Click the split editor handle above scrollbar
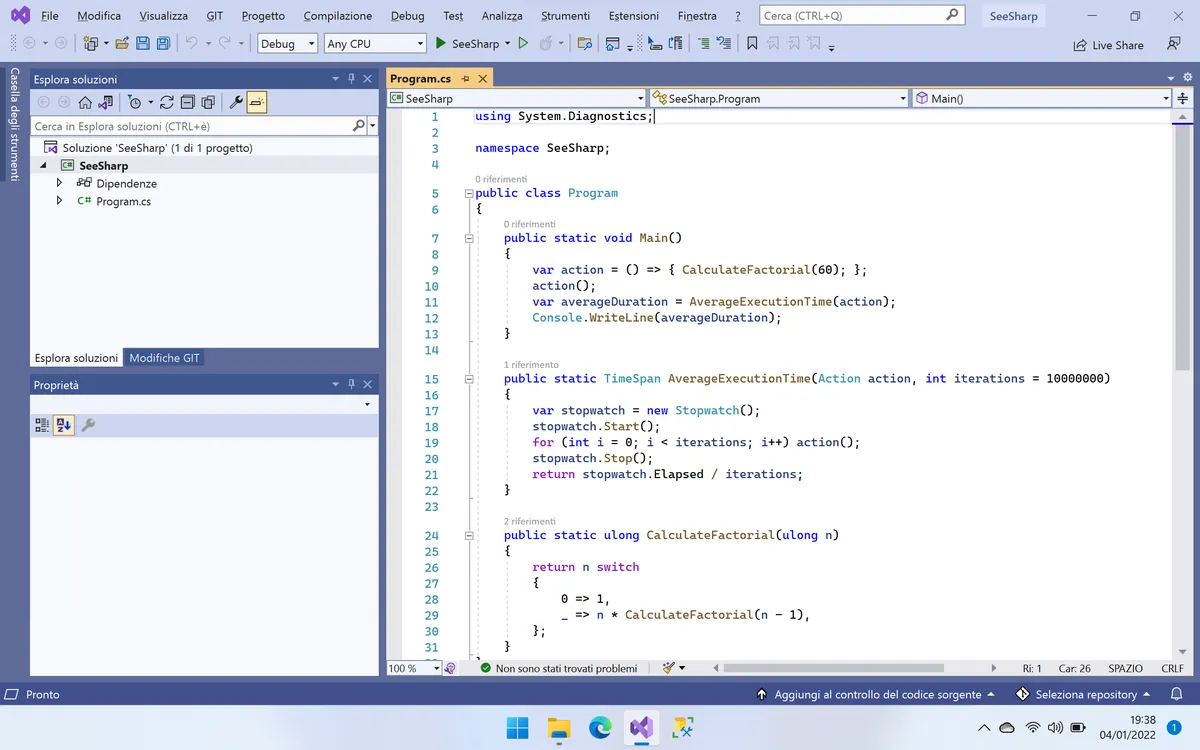 [1182, 98]
